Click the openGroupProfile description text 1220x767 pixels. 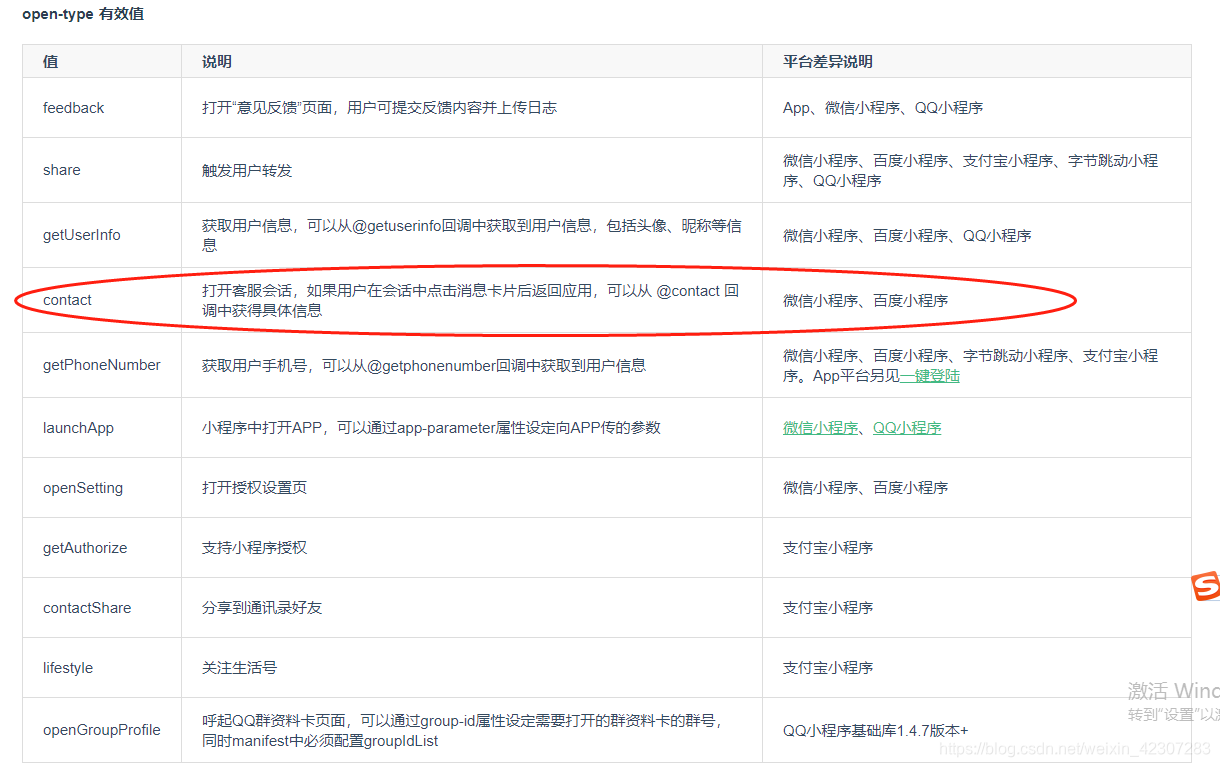click(462, 730)
